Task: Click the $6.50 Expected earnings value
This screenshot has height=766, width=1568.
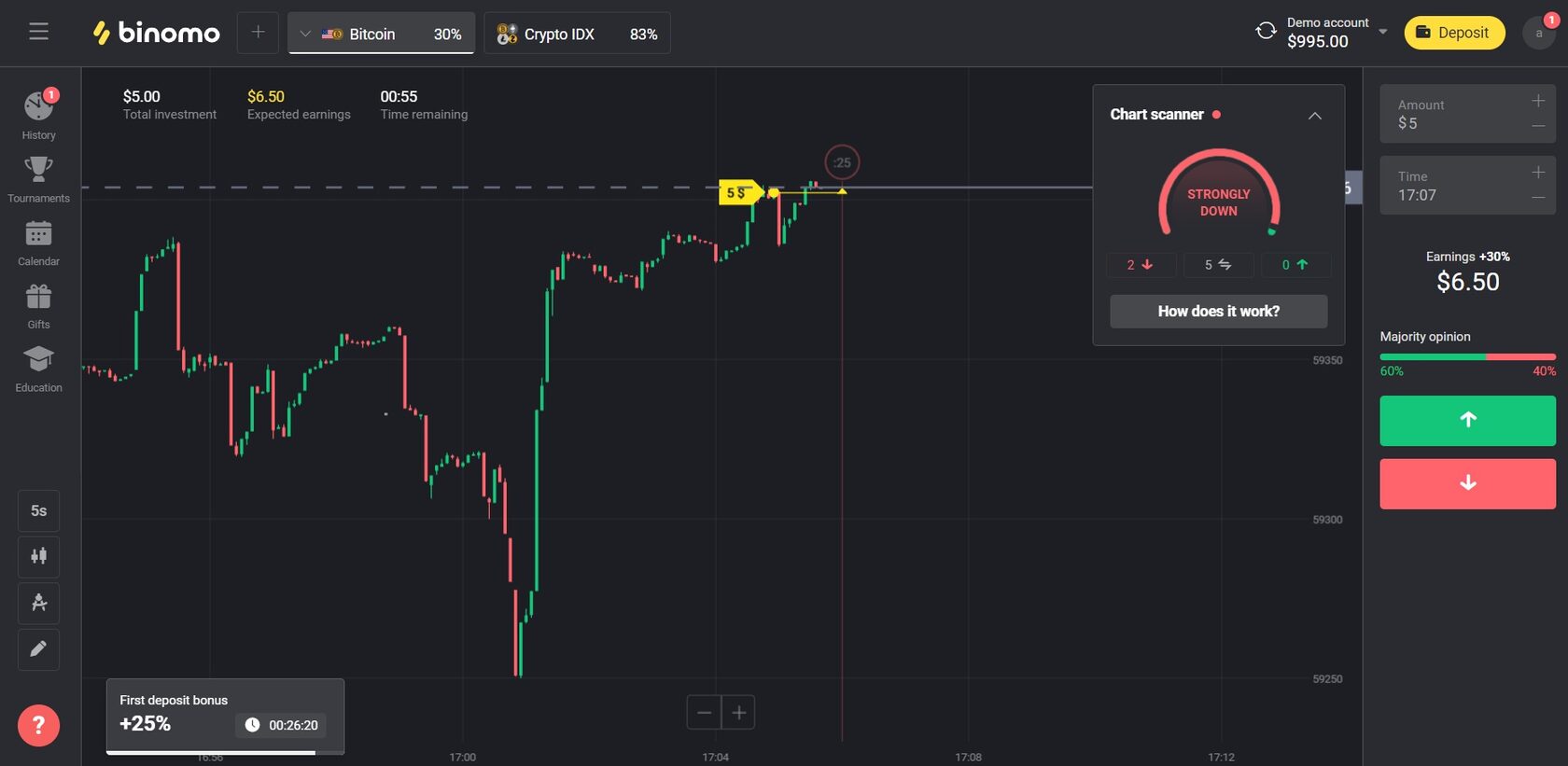Action: [266, 96]
